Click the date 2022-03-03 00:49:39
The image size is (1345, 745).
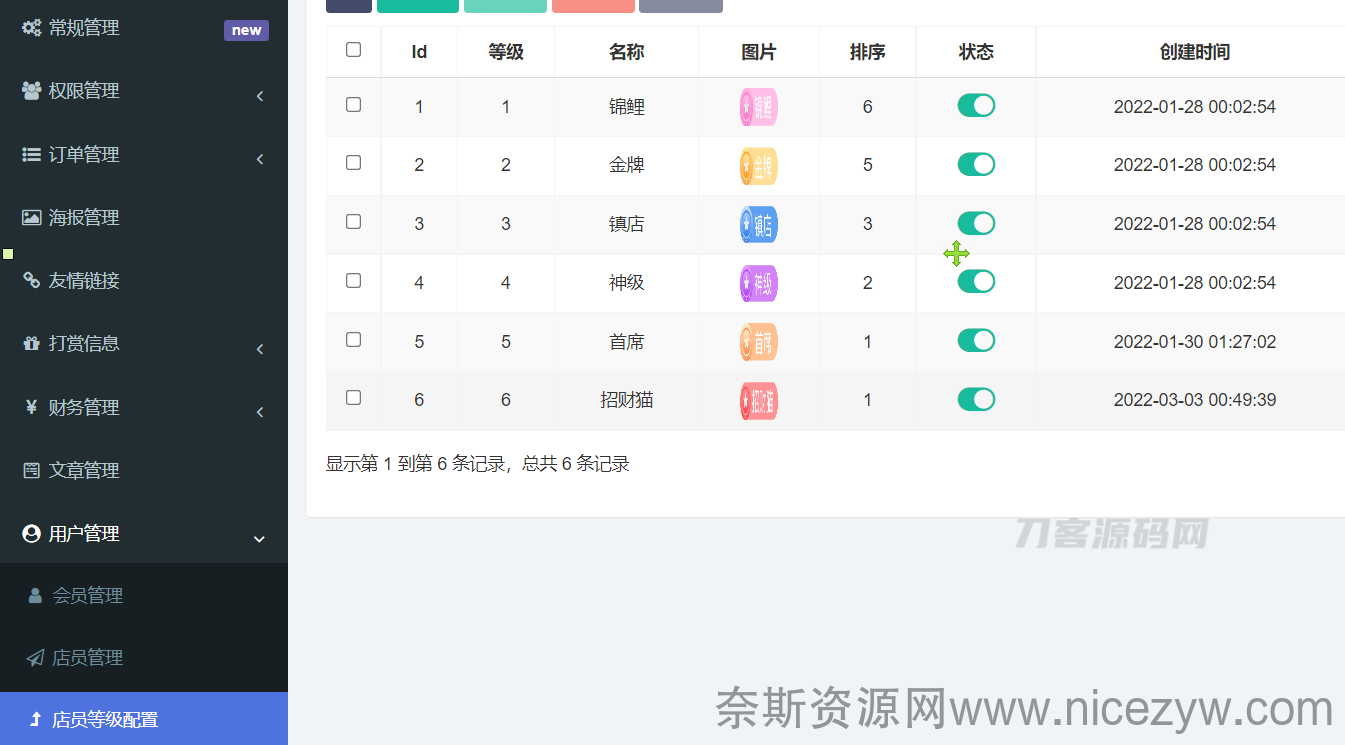1195,400
